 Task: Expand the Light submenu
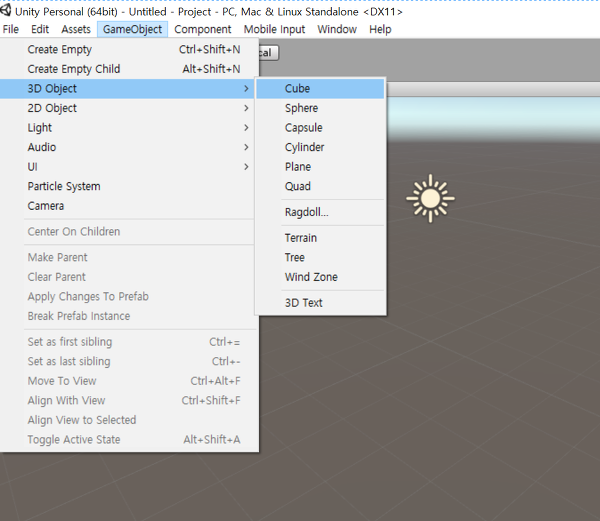coord(128,128)
